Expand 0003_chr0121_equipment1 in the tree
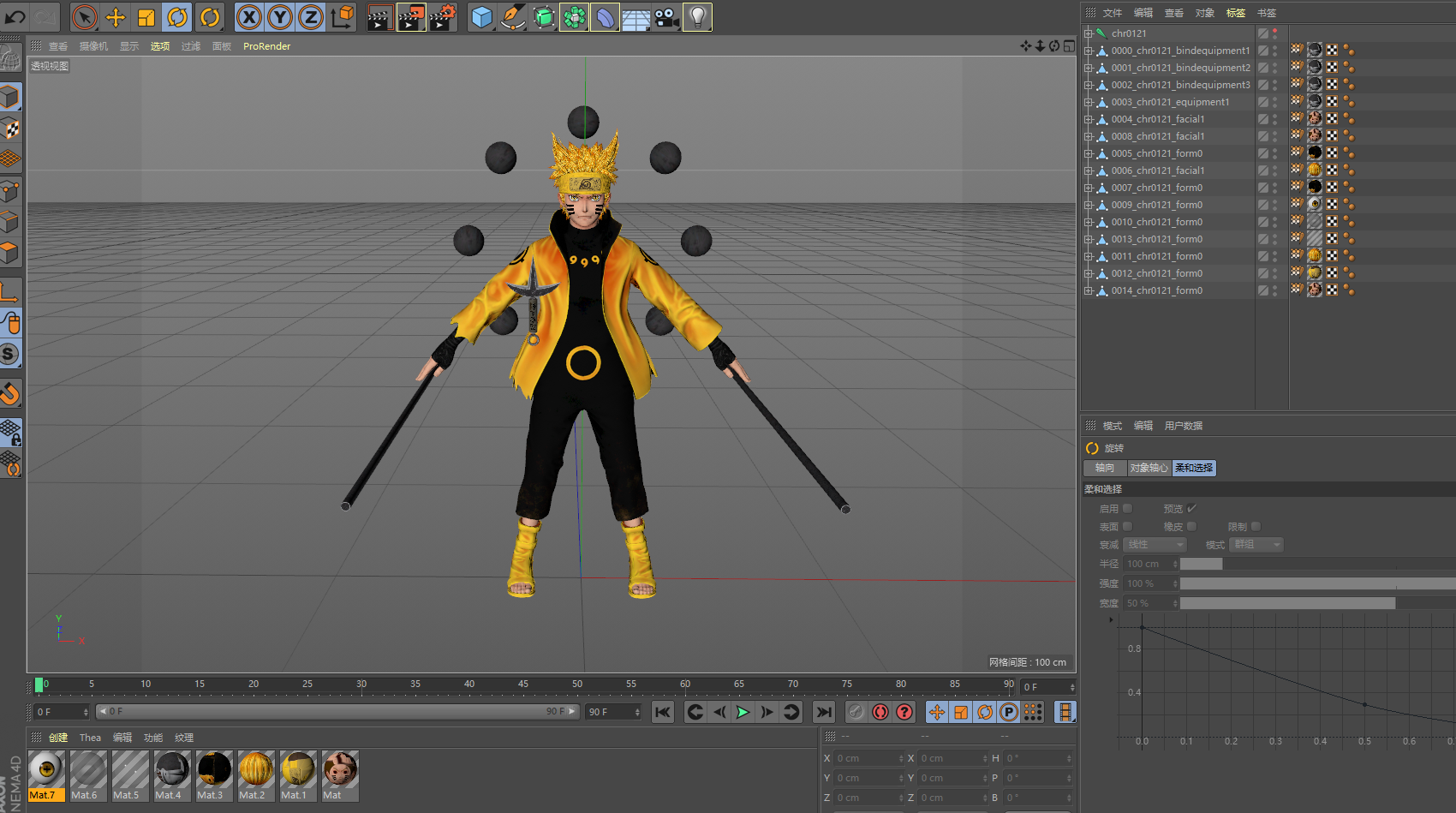This screenshot has height=813, width=1456. point(1089,102)
